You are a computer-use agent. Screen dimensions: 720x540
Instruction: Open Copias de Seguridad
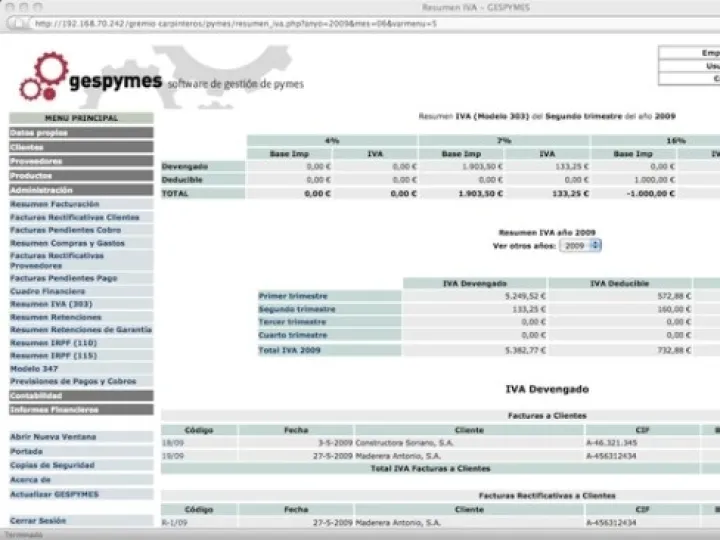pos(53,465)
